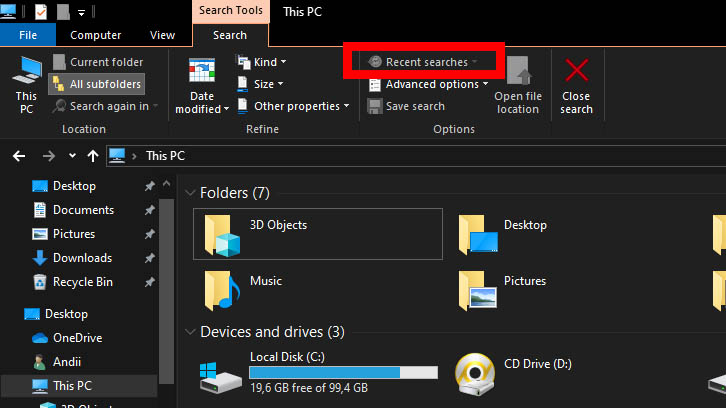Click pin icon next to Documents
The height and width of the screenshot is (408, 726).
pos(149,210)
